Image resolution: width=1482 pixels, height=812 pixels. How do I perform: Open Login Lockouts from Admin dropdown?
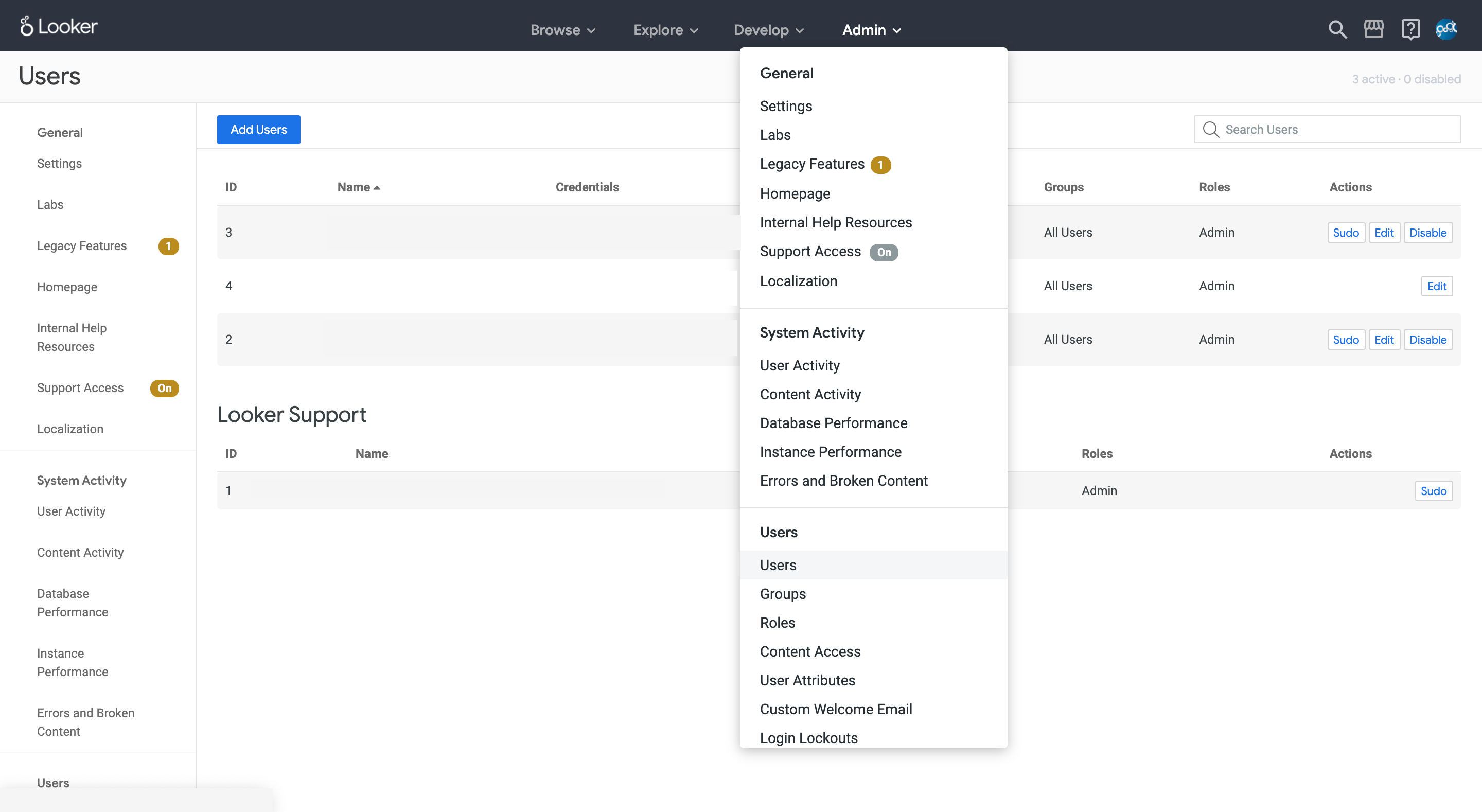(808, 738)
